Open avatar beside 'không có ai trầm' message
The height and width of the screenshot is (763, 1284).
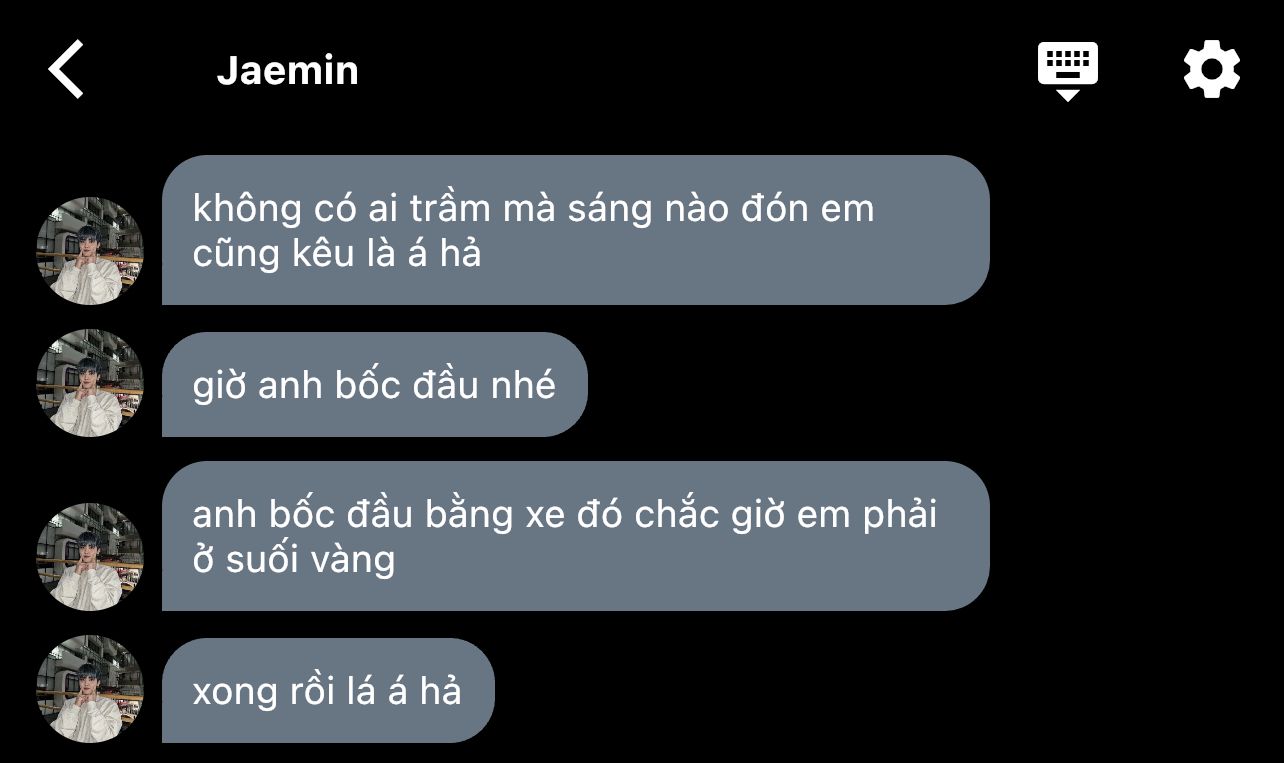point(90,250)
